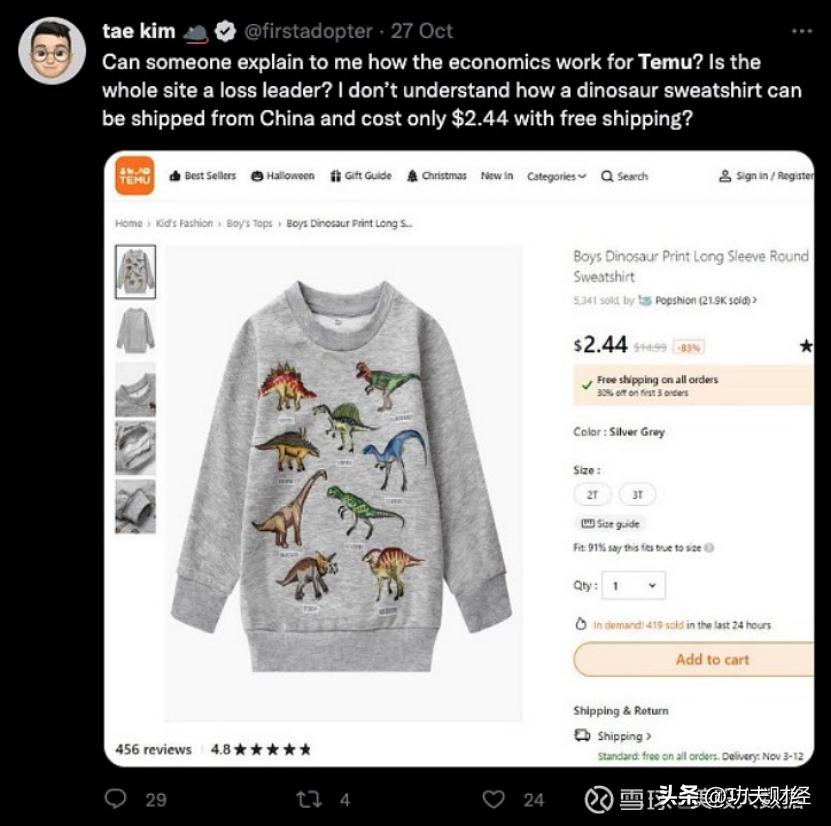The height and width of the screenshot is (826, 831).
Task: Click the Boy's Tops breadcrumb link
Action: point(249,223)
